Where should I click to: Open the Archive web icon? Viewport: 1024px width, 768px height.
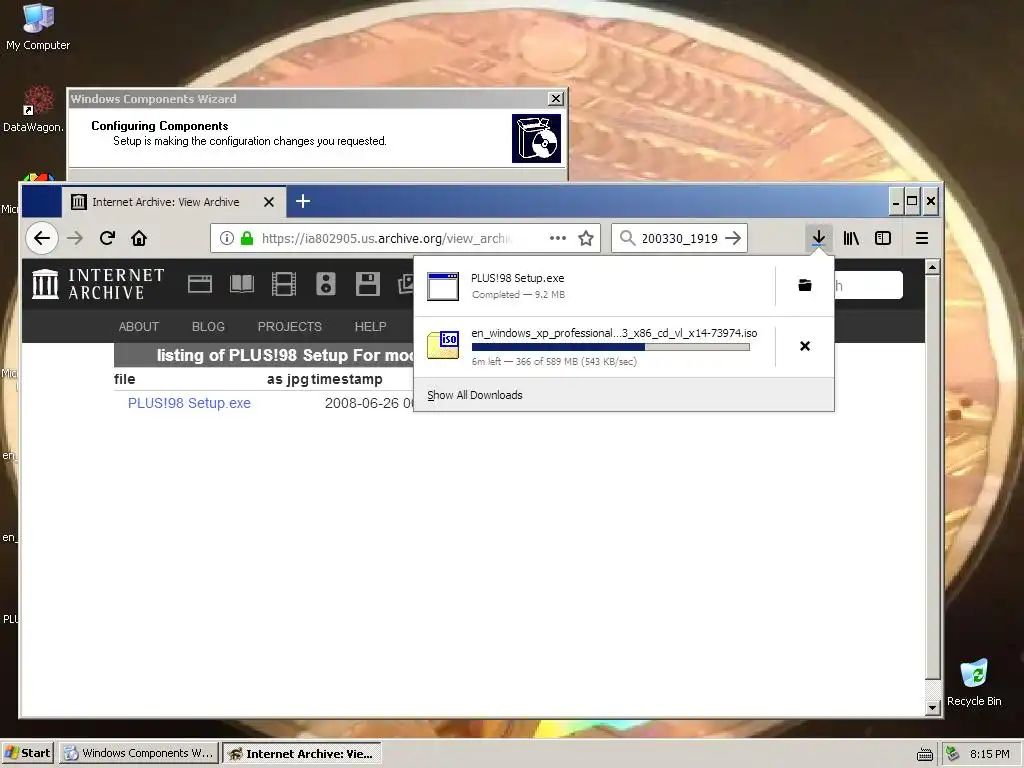tap(200, 284)
